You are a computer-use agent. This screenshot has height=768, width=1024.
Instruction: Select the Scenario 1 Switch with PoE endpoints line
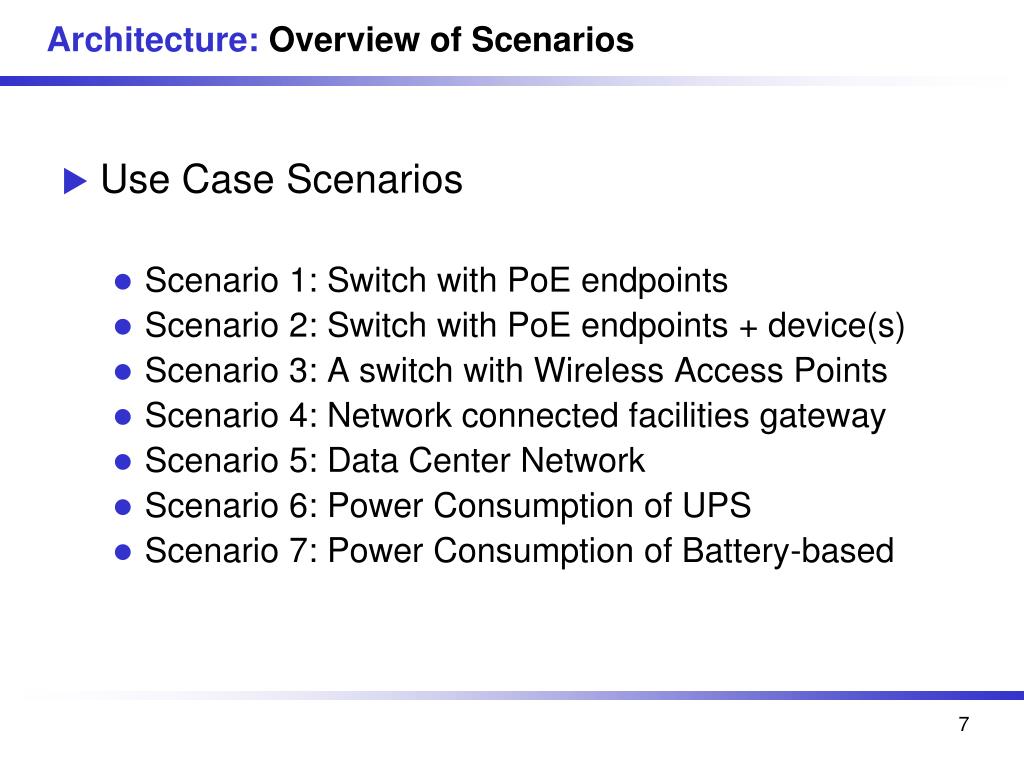pos(436,281)
